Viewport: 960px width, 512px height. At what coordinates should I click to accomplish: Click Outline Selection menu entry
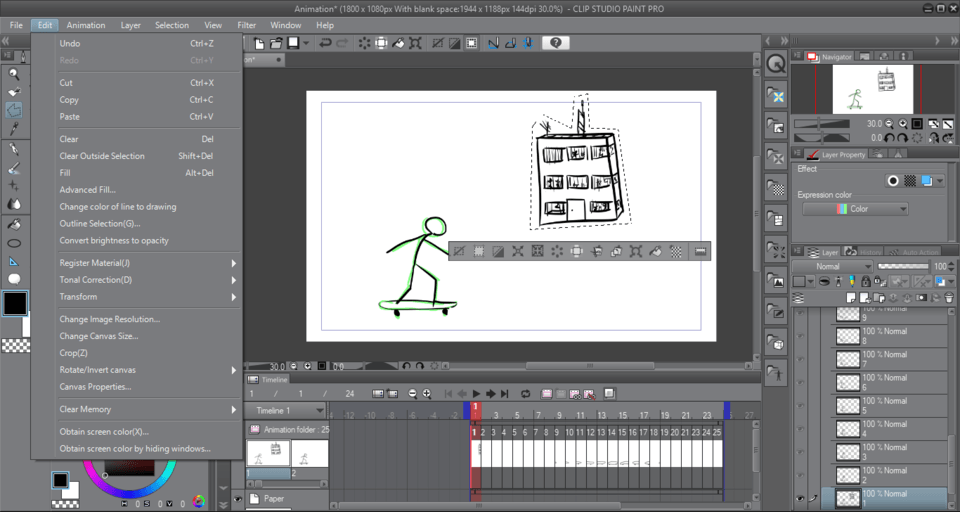99,223
